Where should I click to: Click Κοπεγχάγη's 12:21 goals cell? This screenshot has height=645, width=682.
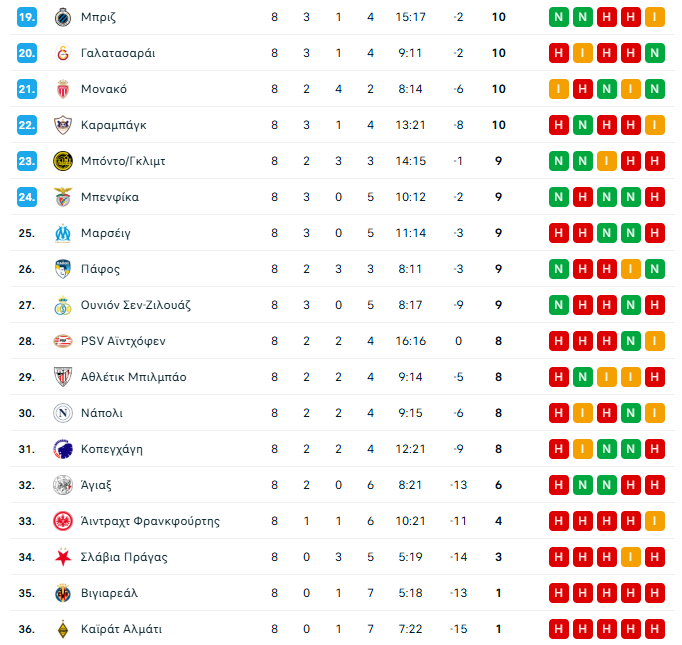[410, 449]
